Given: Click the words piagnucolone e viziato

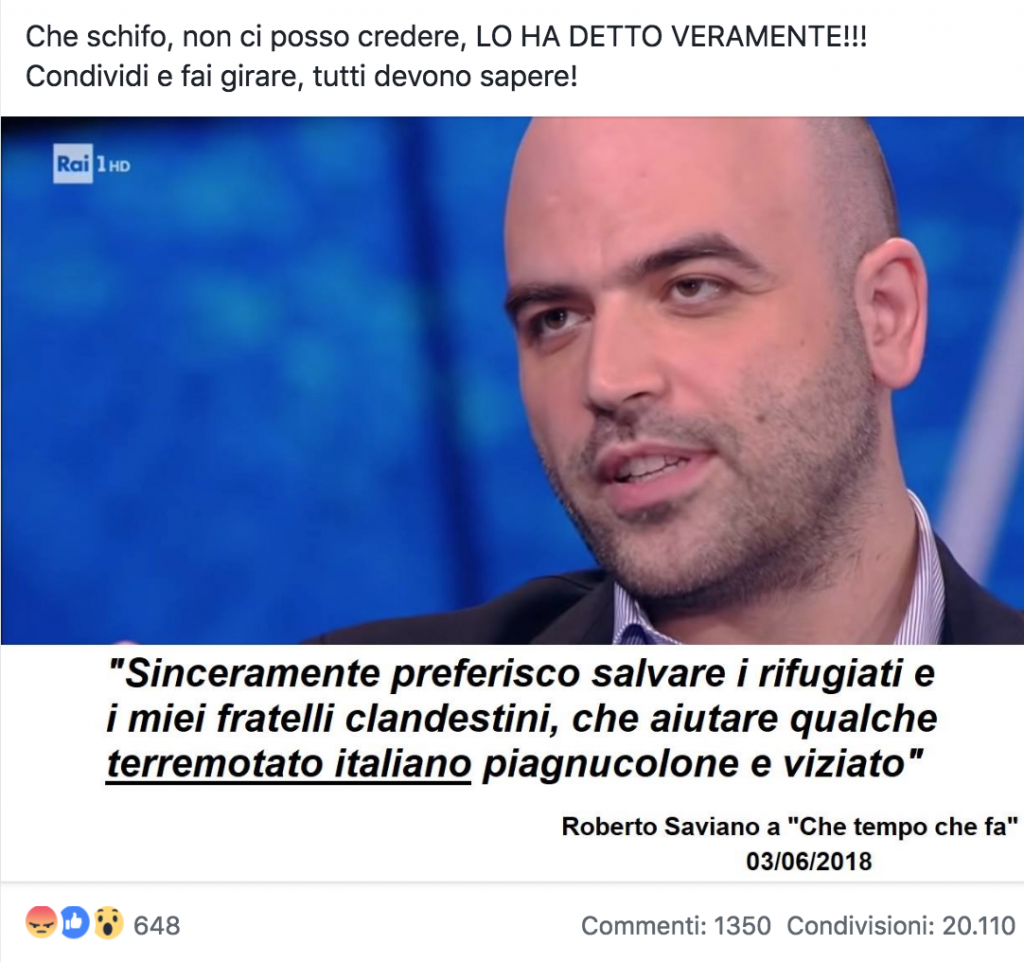Looking at the screenshot, I should tap(703, 763).
